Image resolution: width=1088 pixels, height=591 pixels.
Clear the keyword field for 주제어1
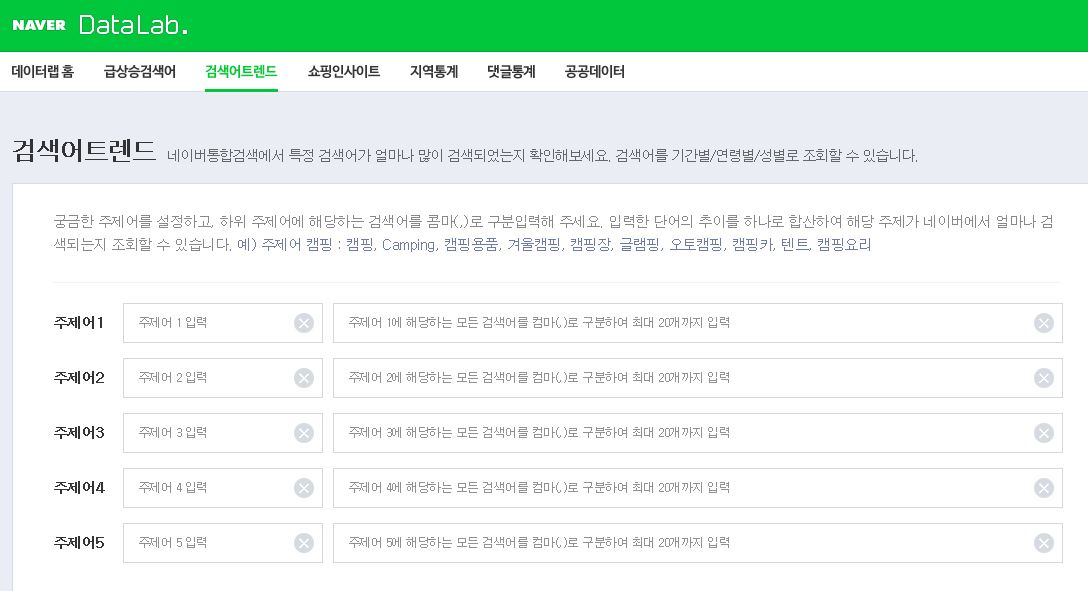point(1044,322)
